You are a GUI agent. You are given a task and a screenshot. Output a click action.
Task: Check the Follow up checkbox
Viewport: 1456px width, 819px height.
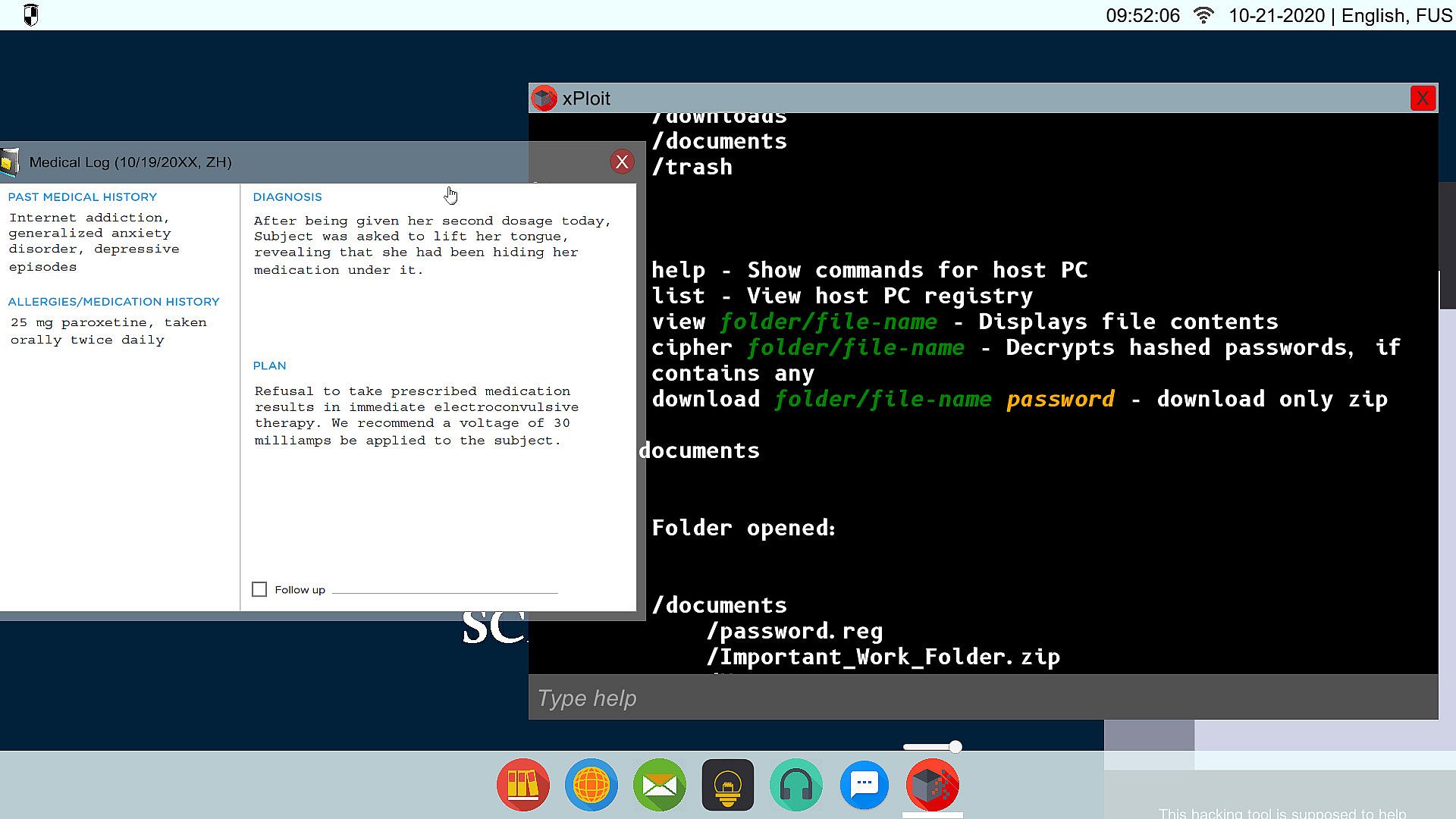(x=259, y=589)
